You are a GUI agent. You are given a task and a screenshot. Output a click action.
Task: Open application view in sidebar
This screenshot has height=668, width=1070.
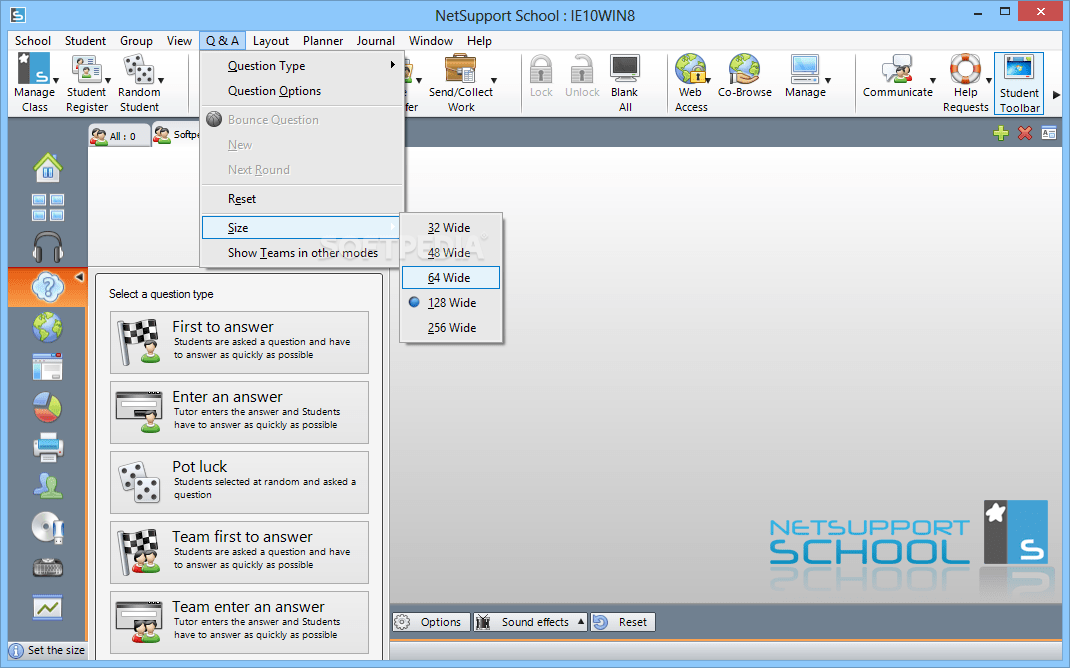pyautogui.click(x=48, y=367)
